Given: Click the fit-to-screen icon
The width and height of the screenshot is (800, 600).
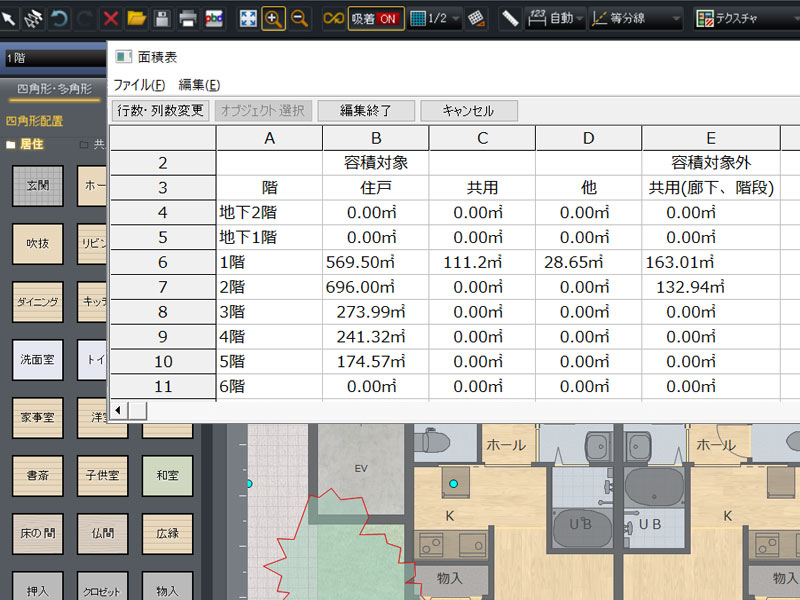Looking at the screenshot, I should (247, 18).
